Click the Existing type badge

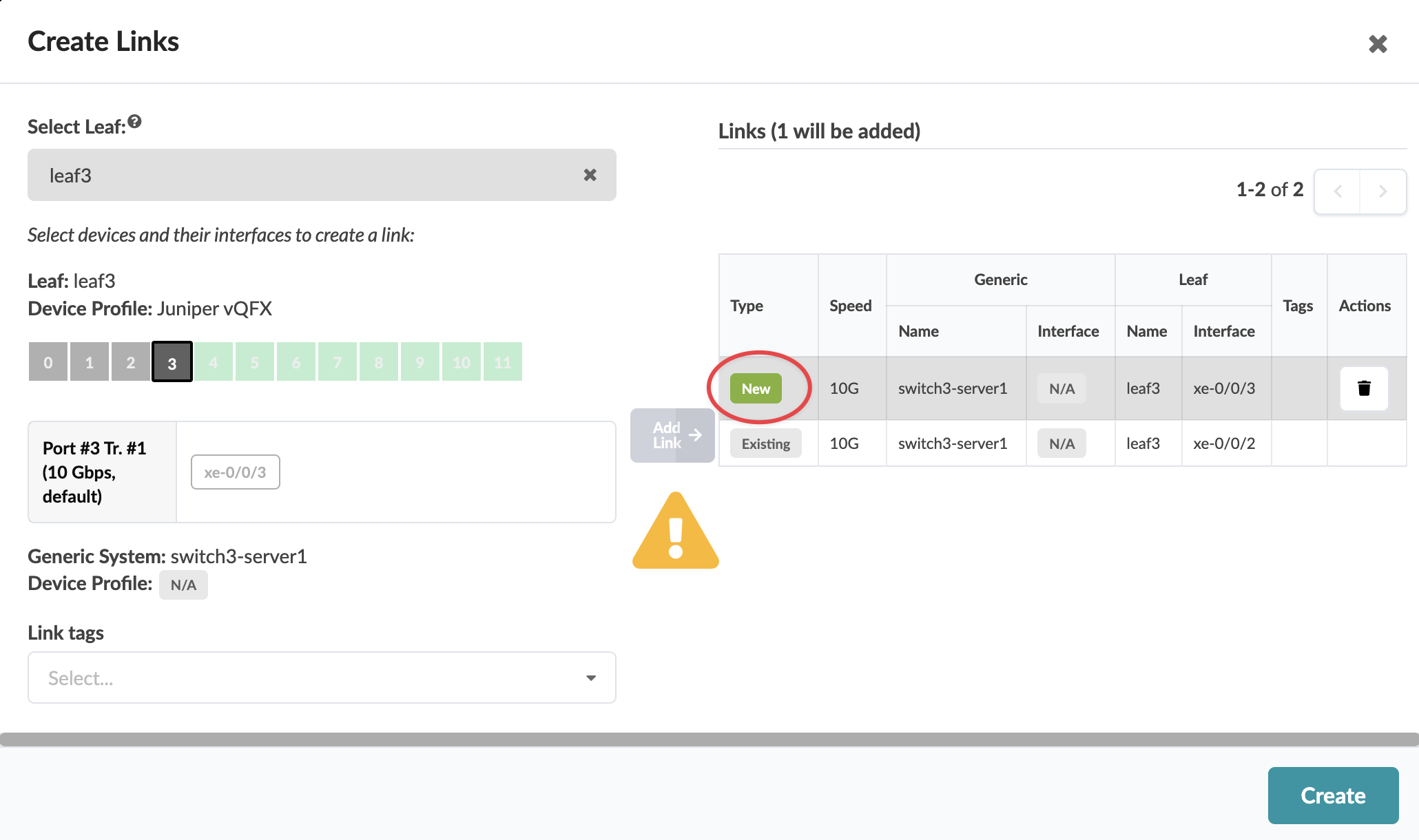(765, 444)
